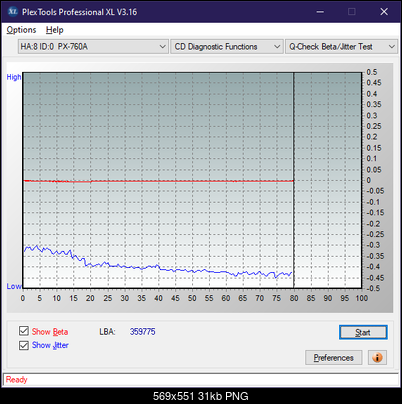This screenshot has width=402, height=404.
Task: Click the LBA value 359775
Action: 143,332
